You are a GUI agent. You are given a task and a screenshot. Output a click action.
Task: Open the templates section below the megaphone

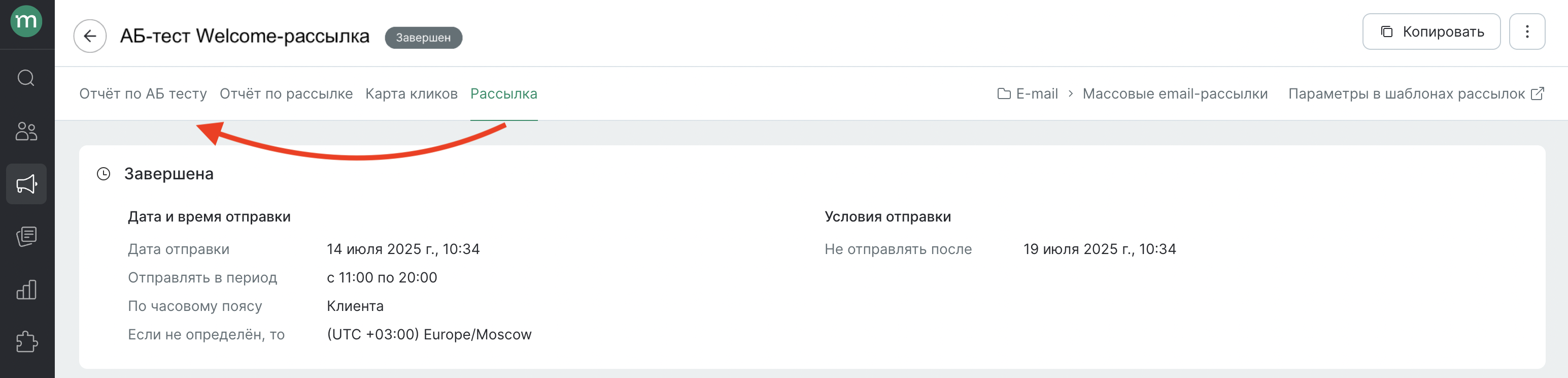tap(25, 237)
